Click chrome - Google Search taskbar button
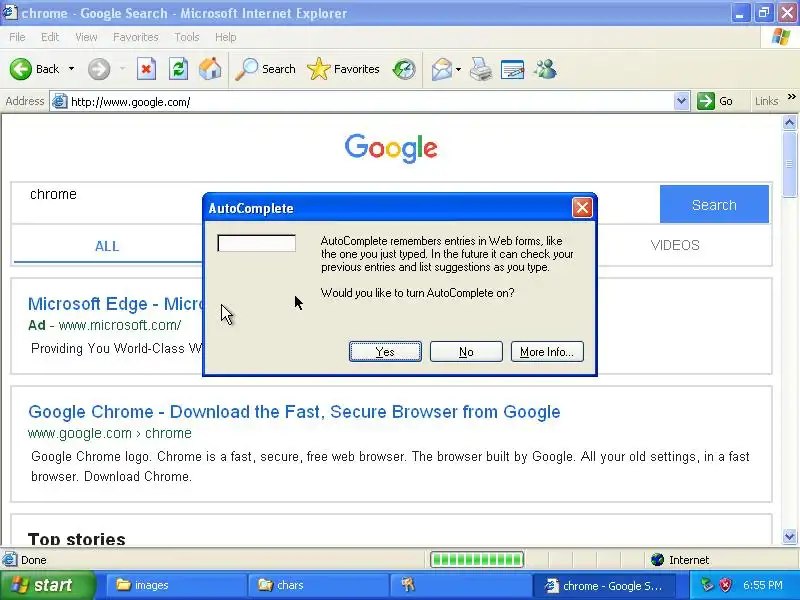800x600 pixels. (604, 585)
